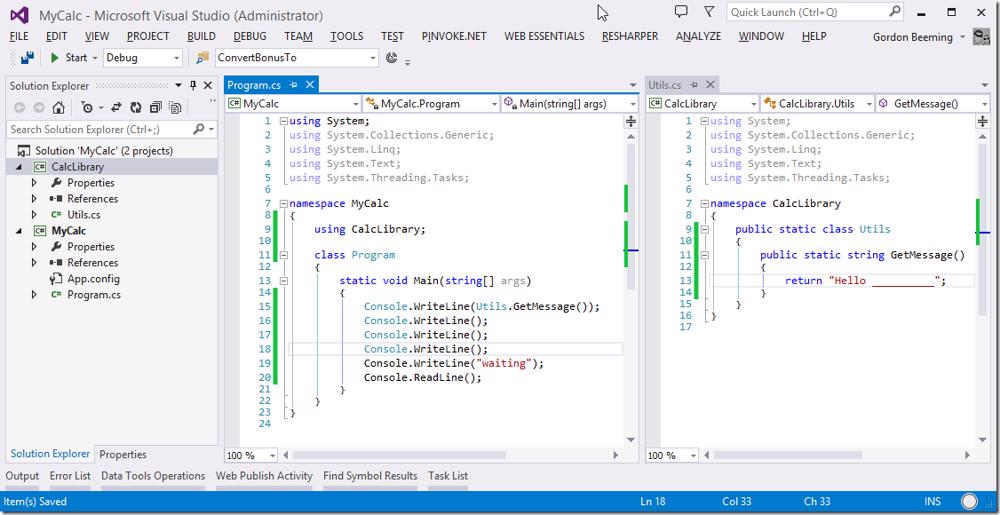Open the RESHARPER menu
Screen dimensions: 1000x515
[629, 36]
